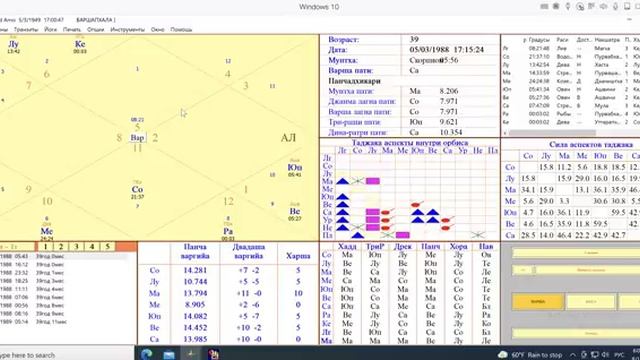
Task: Click the Вар label in chart center
Action: pyautogui.click(x=138, y=138)
